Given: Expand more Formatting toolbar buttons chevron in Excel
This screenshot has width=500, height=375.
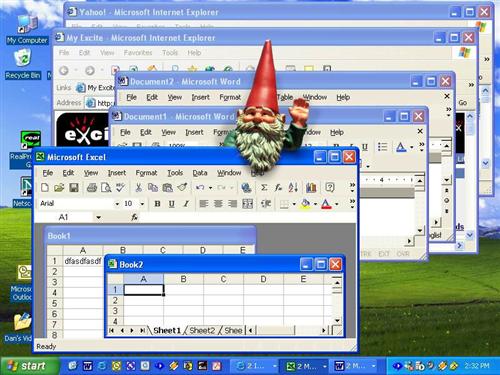Looking at the screenshot, I should 352,203.
